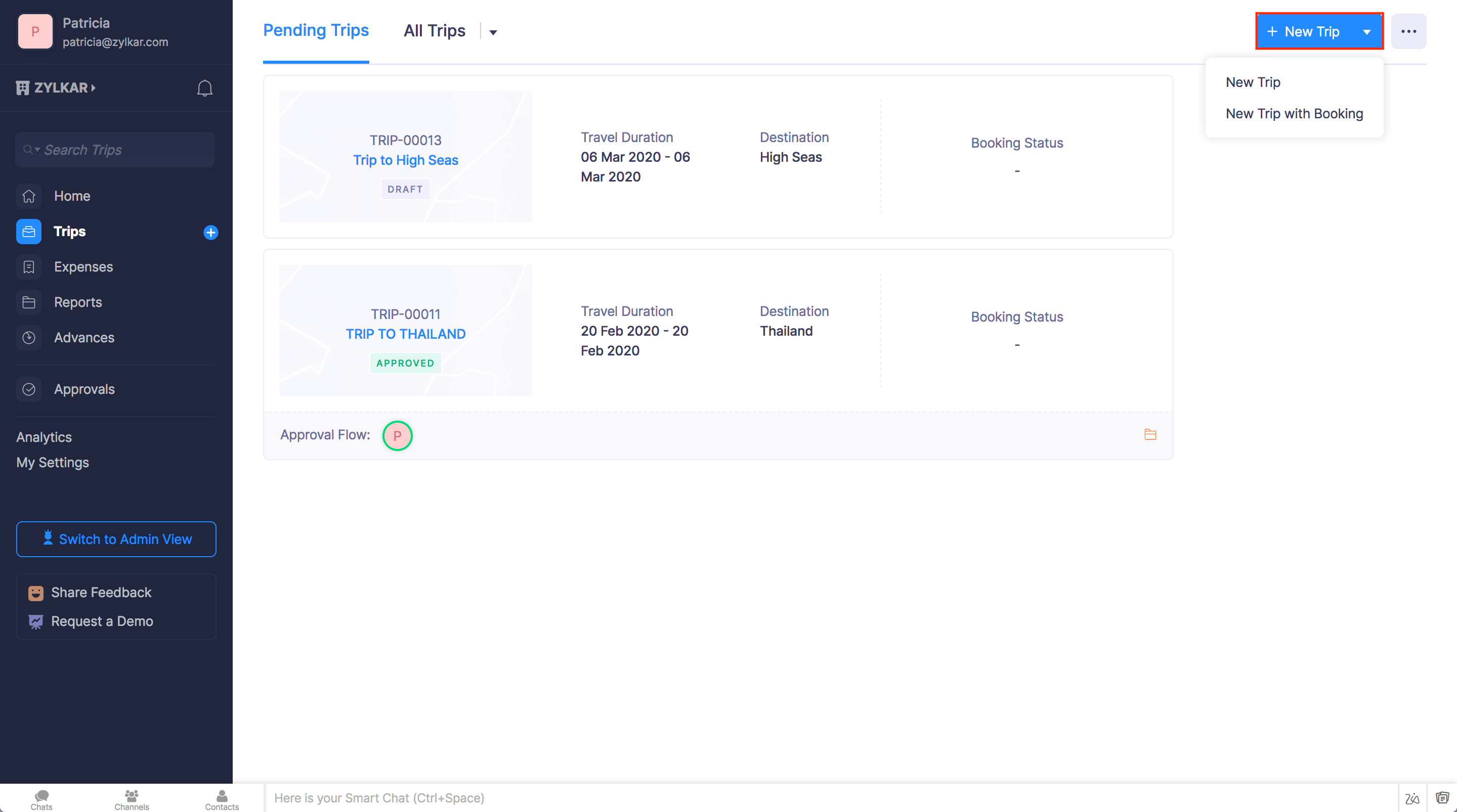Screen dimensions: 1457x812
Task: Click the orange folder icon in Approval Flow
Action: pos(1150,434)
